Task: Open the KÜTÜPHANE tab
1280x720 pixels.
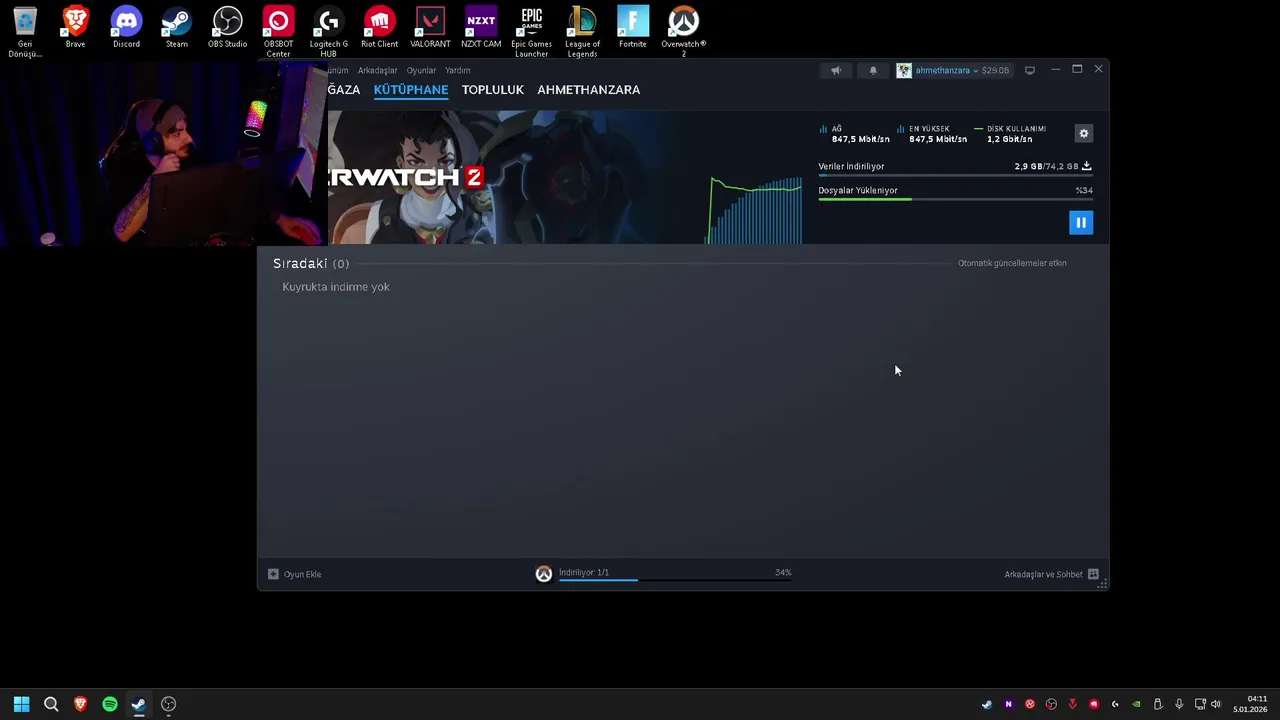Action: coord(411,89)
